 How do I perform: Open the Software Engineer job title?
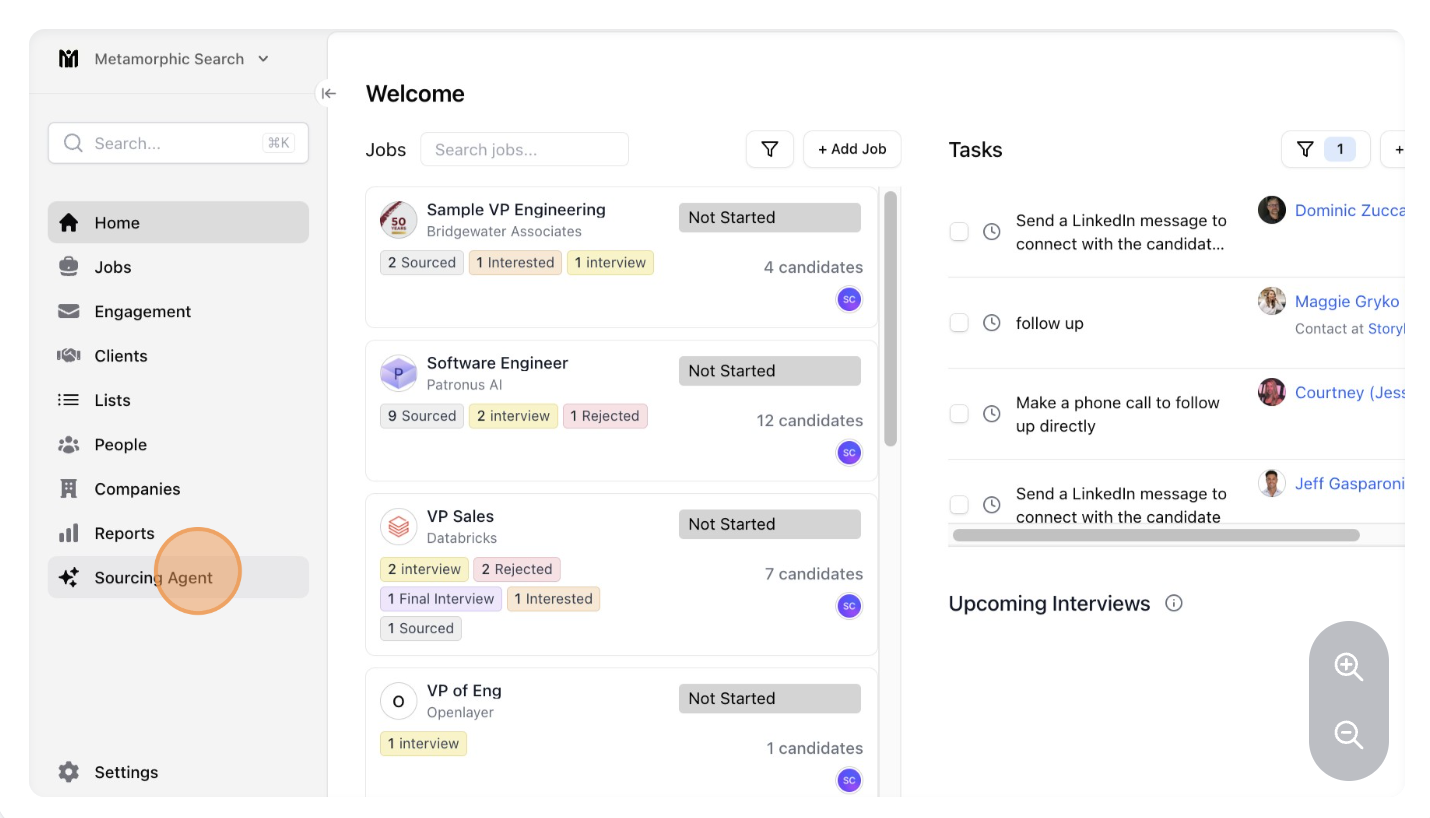coord(497,363)
